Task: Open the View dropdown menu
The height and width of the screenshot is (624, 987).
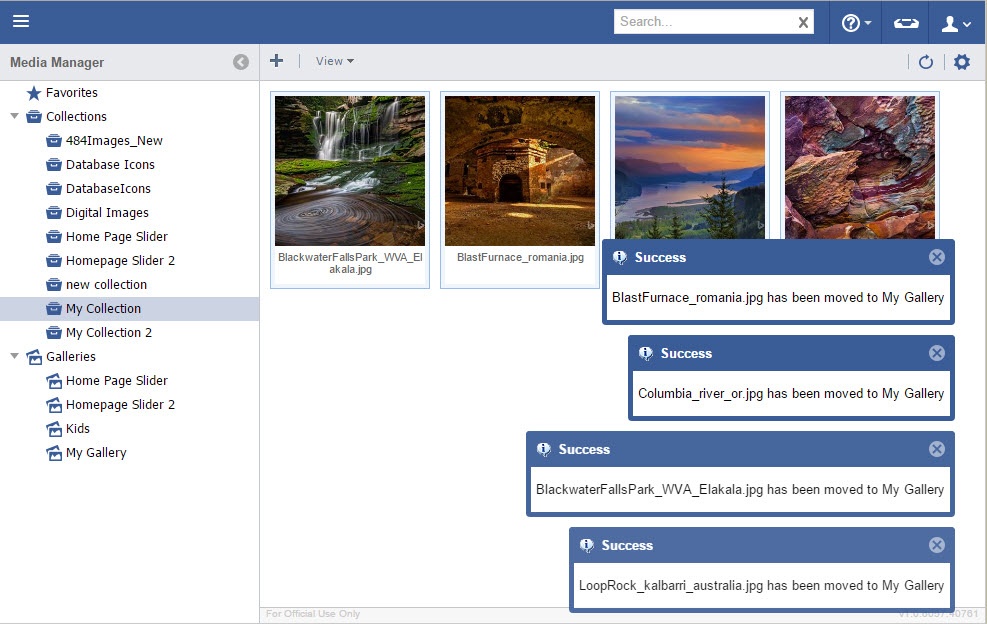Action: tap(334, 61)
